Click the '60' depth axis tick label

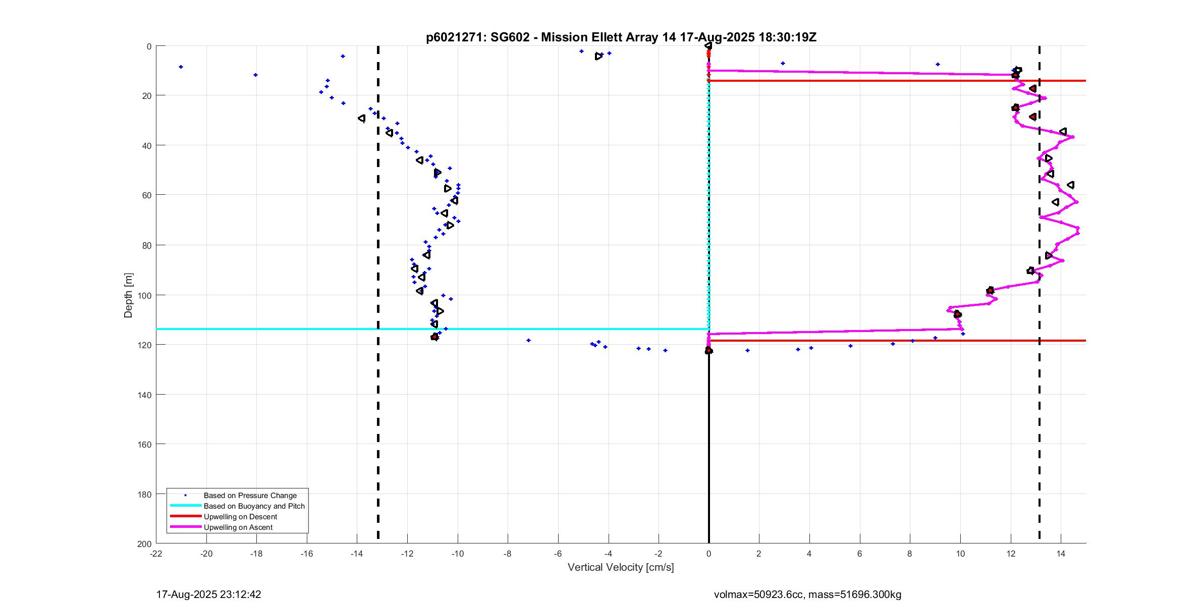pos(146,195)
